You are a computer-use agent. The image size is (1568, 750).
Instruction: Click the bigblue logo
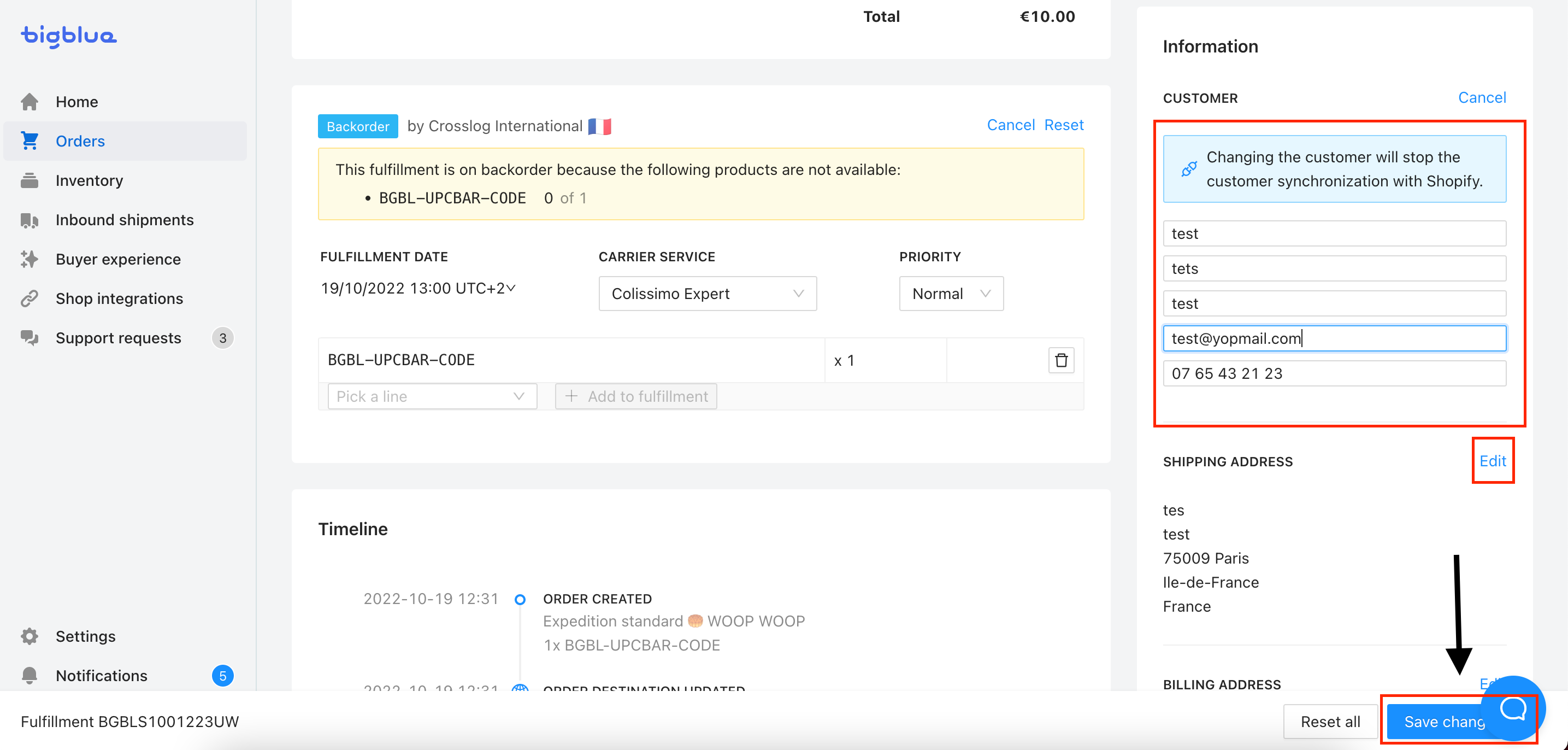pos(69,36)
